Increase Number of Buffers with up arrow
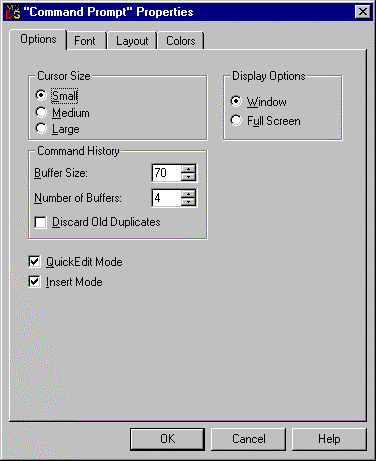 tap(188, 194)
